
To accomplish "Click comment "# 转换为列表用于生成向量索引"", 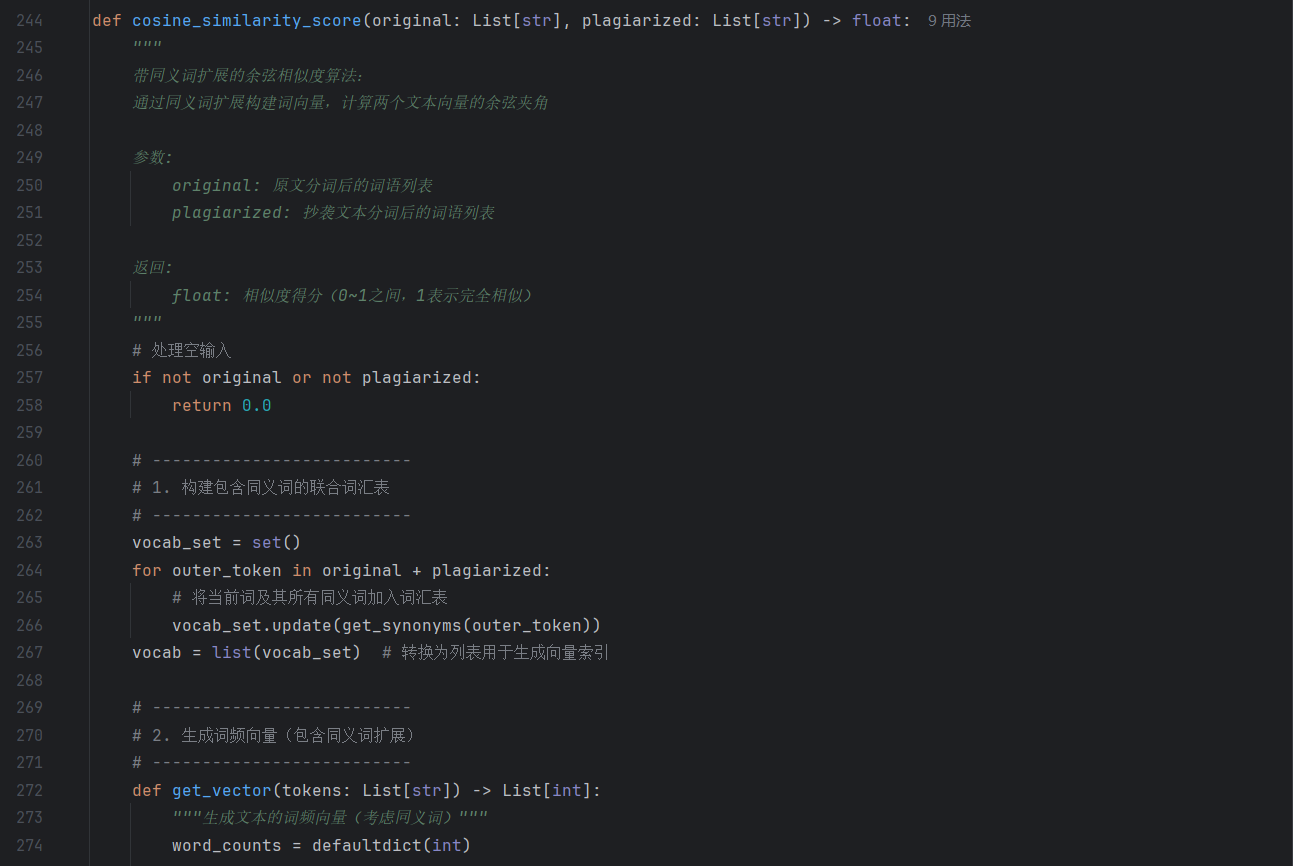I will coord(496,652).
